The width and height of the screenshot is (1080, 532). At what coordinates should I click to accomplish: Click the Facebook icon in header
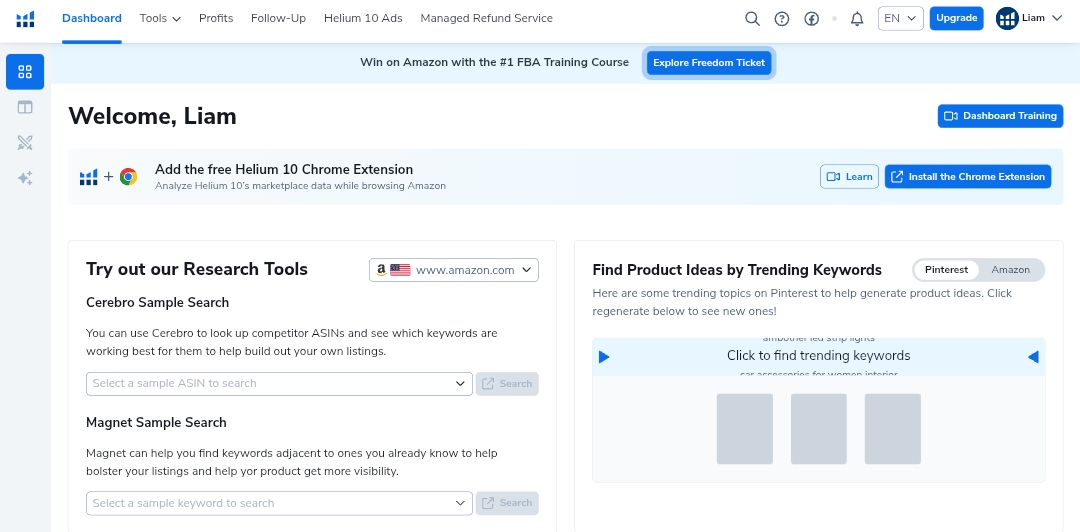pyautogui.click(x=811, y=19)
